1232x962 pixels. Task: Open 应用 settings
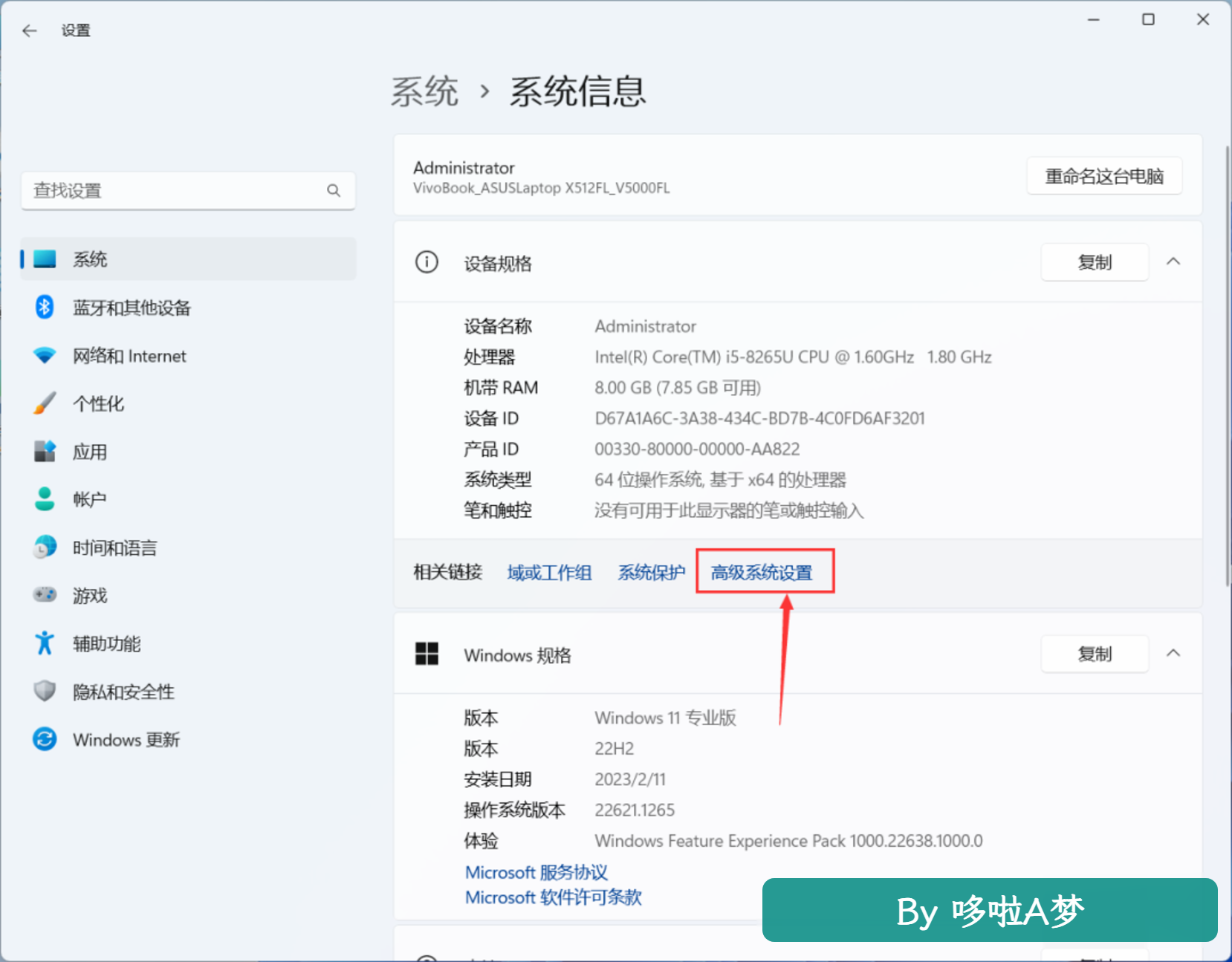[188, 451]
